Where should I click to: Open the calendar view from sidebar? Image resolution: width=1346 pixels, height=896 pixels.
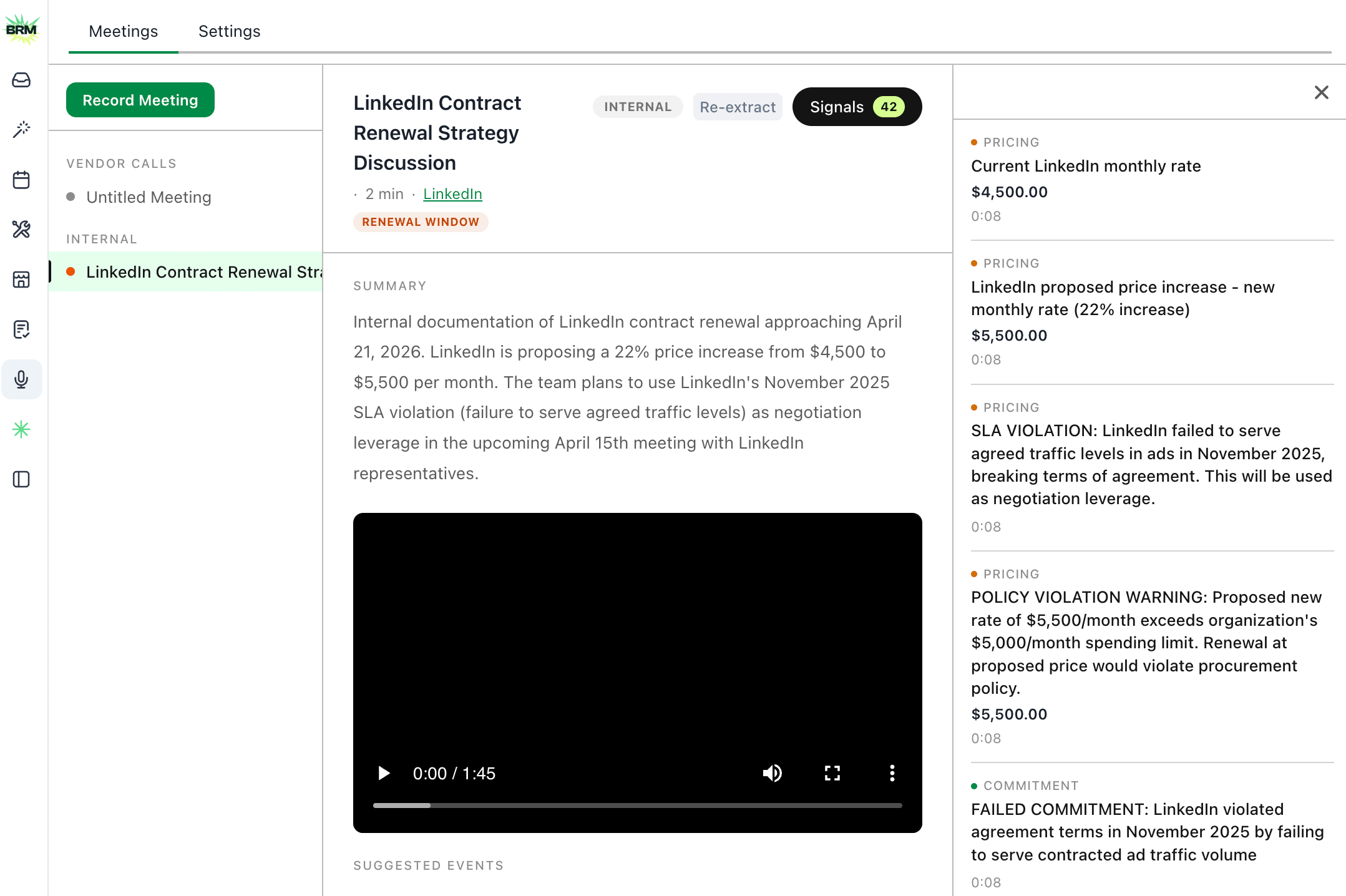(22, 180)
